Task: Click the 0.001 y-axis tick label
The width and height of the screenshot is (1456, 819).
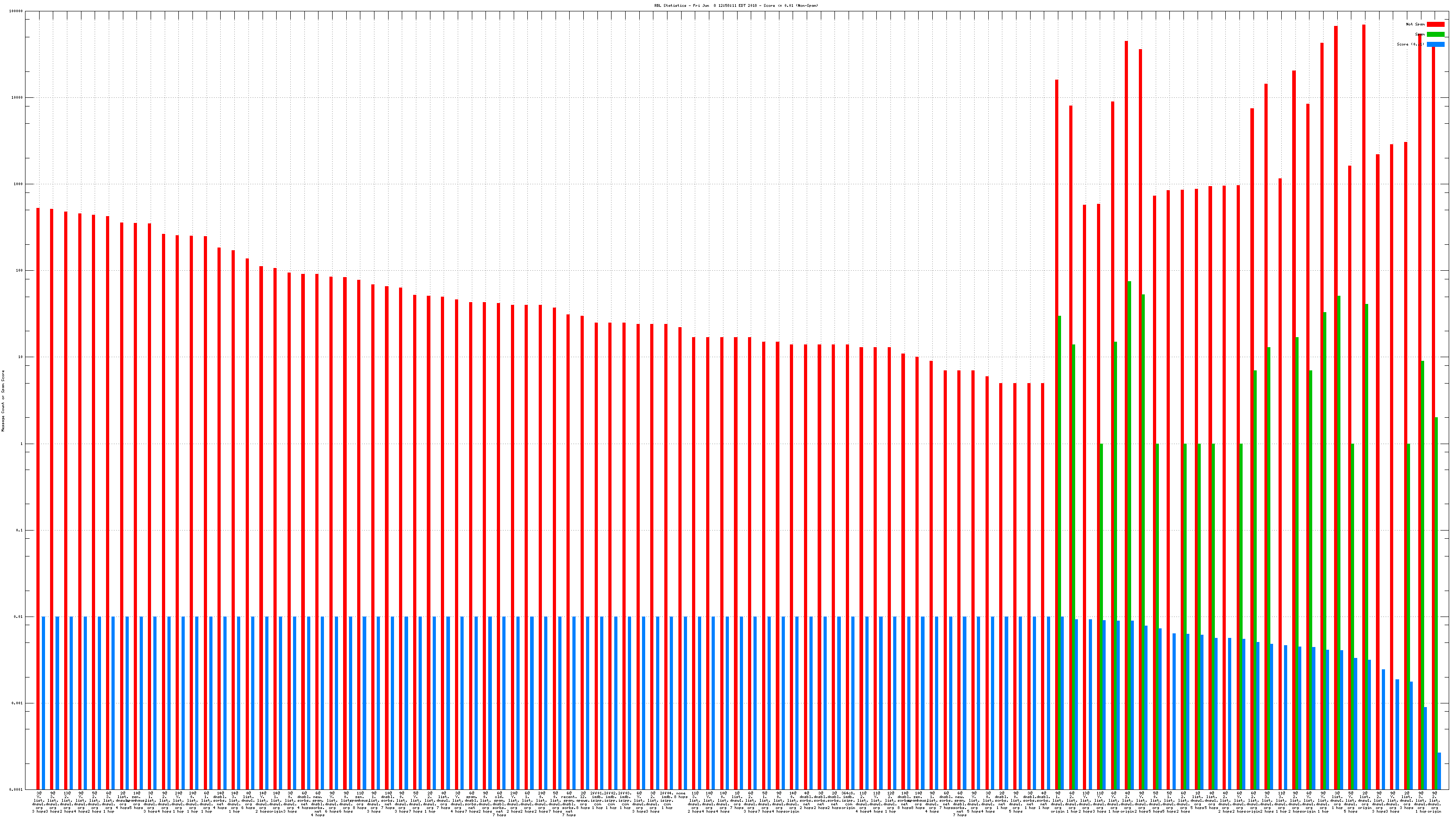Action: [x=18, y=703]
